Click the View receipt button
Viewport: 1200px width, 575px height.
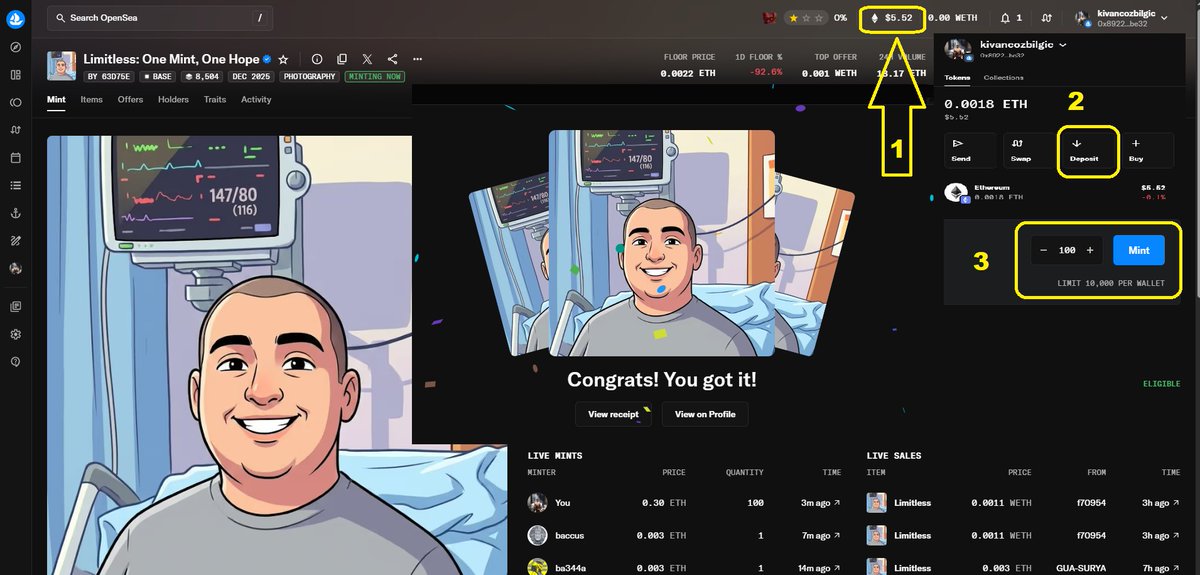pyautogui.click(x=613, y=414)
